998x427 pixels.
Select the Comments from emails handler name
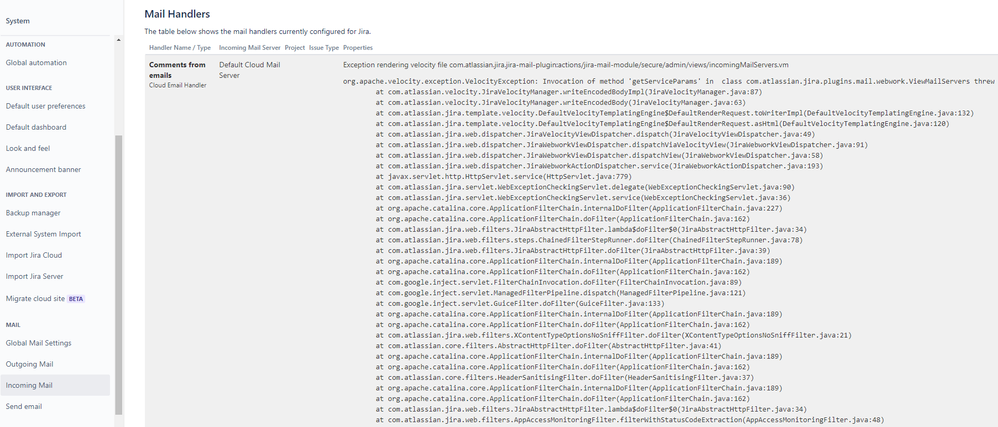pyautogui.click(x=177, y=70)
